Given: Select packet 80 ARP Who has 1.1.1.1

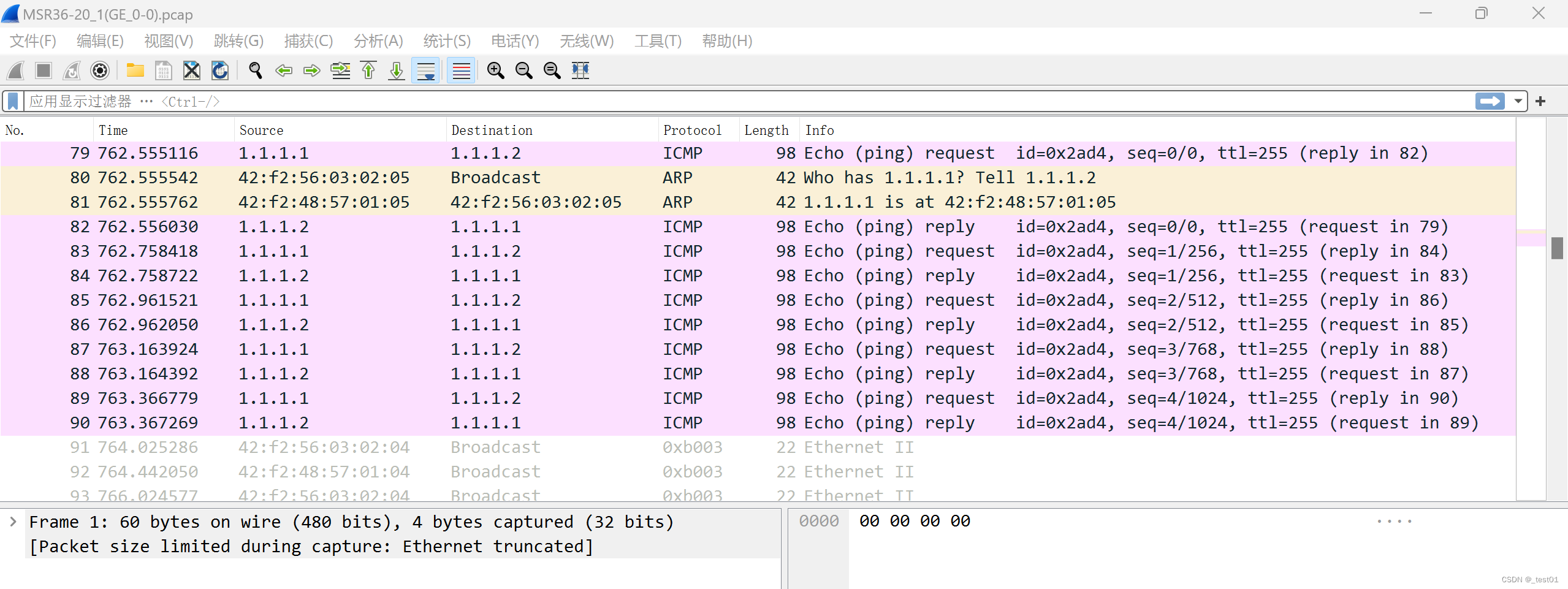Looking at the screenshot, I should pos(758,178).
